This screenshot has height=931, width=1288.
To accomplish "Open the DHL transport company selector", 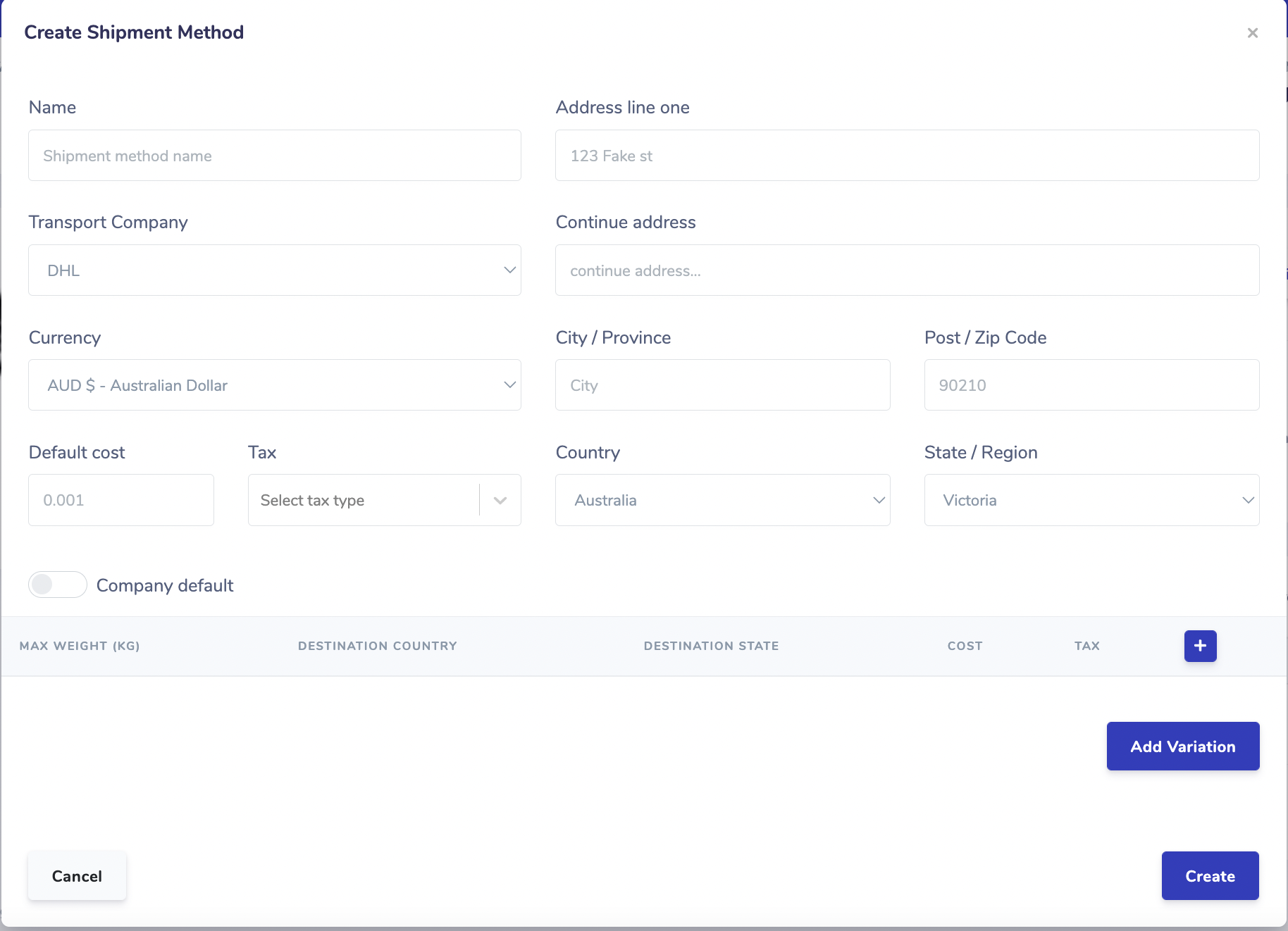I will coord(275,270).
